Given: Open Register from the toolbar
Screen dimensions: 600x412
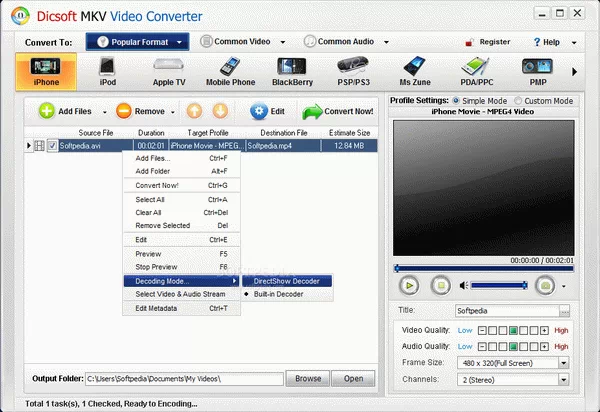Looking at the screenshot, I should pos(488,42).
